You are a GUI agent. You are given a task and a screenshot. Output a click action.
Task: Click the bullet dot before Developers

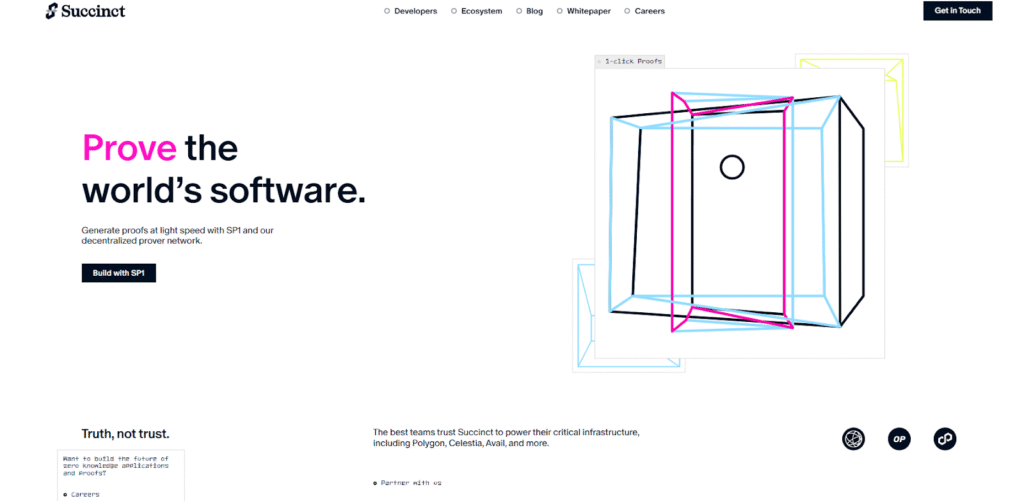tap(387, 11)
